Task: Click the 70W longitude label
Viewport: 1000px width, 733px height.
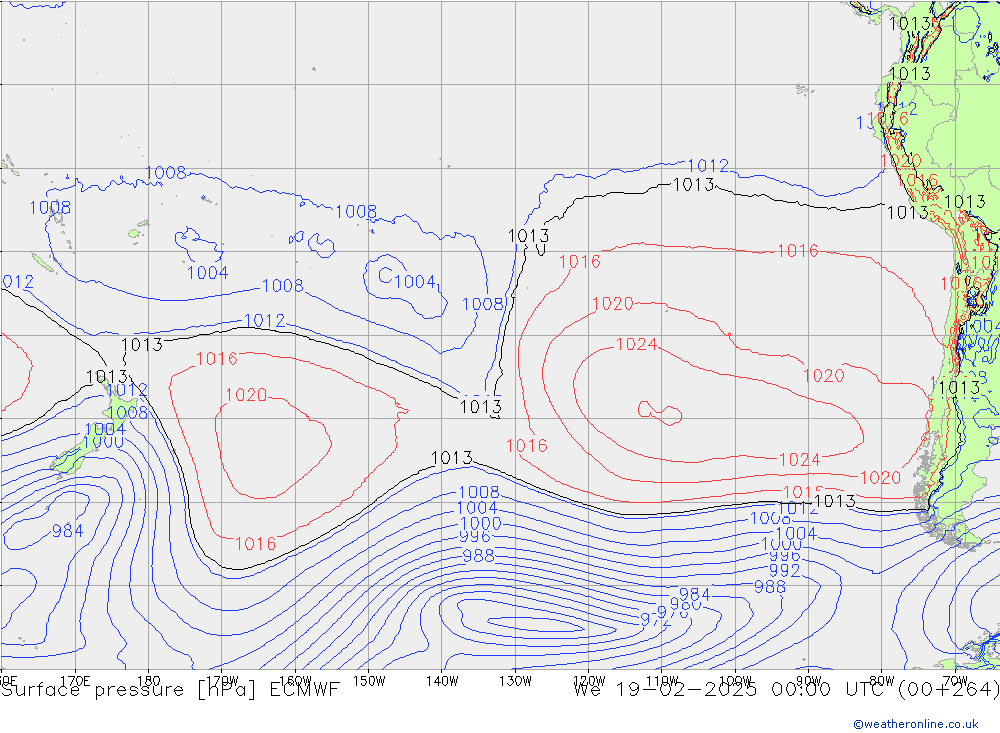Action: (x=955, y=681)
